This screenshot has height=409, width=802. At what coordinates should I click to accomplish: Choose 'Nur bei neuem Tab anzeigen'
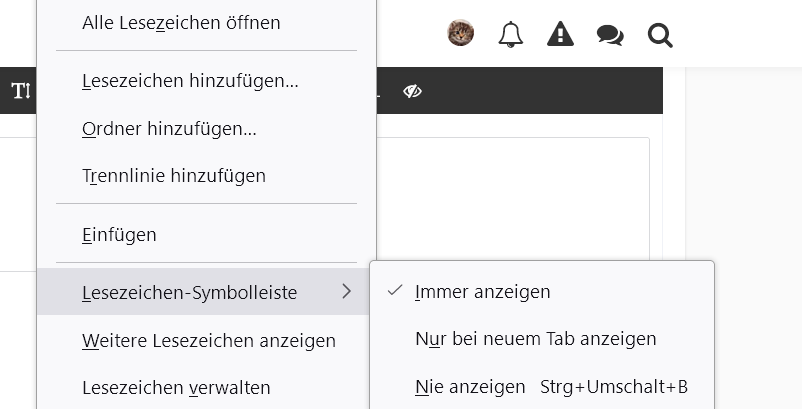pyautogui.click(x=535, y=339)
